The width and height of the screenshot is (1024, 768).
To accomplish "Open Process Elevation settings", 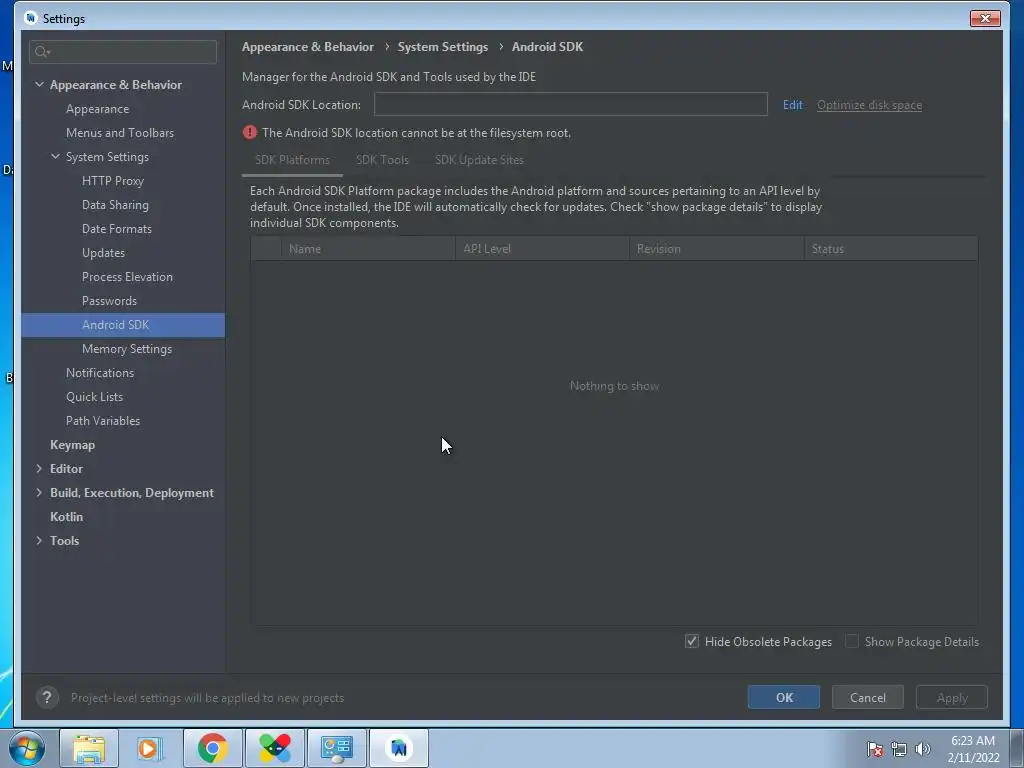I will pos(127,277).
